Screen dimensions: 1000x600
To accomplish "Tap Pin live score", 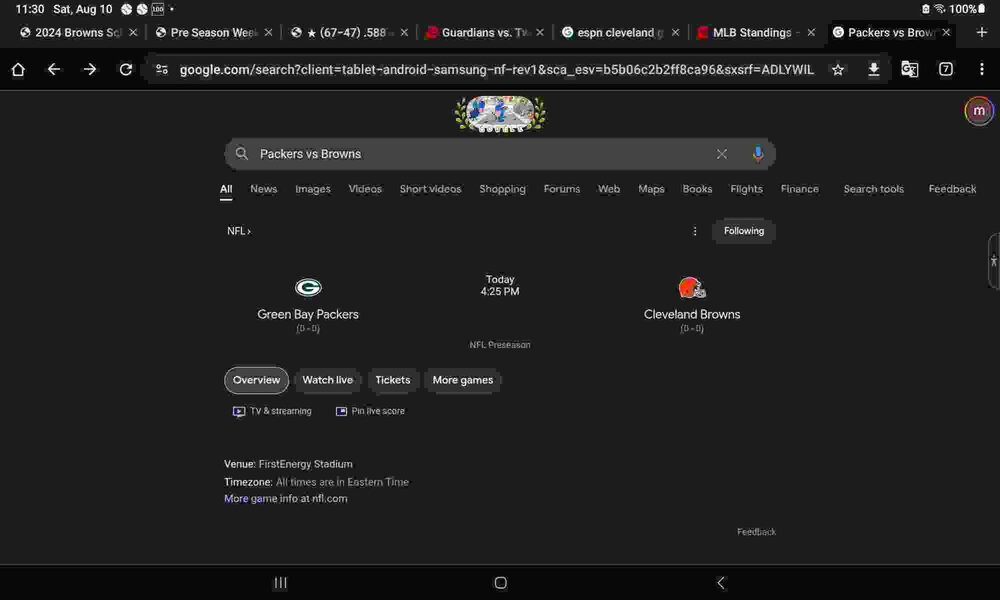I will [x=370, y=412].
